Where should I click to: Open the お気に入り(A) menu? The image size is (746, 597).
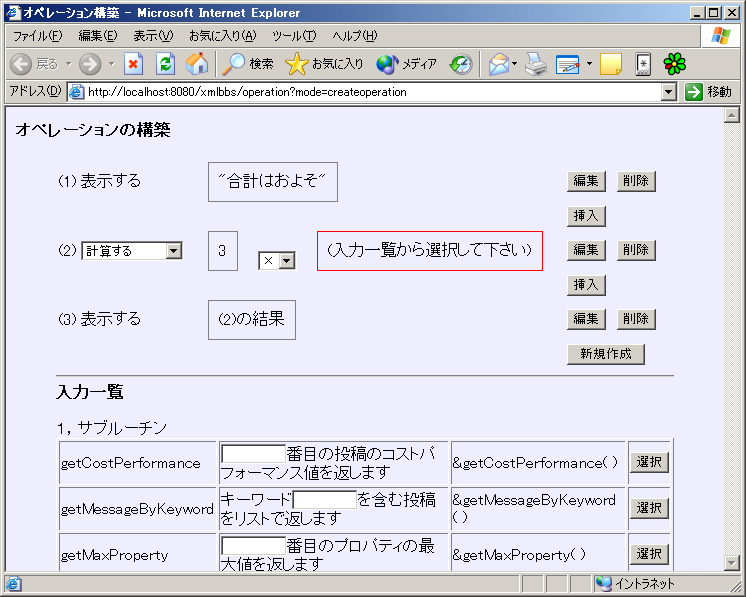point(223,36)
